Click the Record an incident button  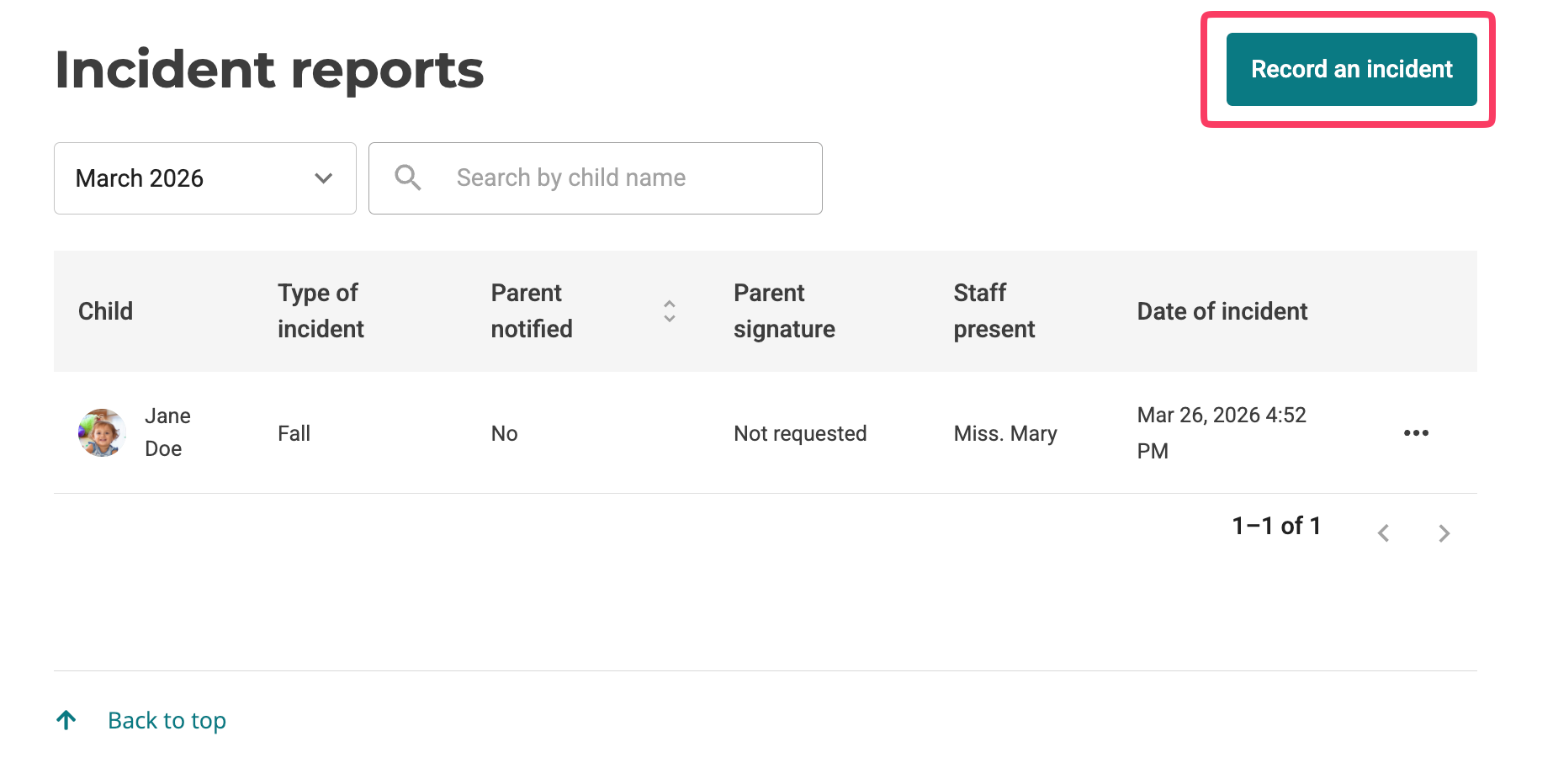[x=1351, y=69]
